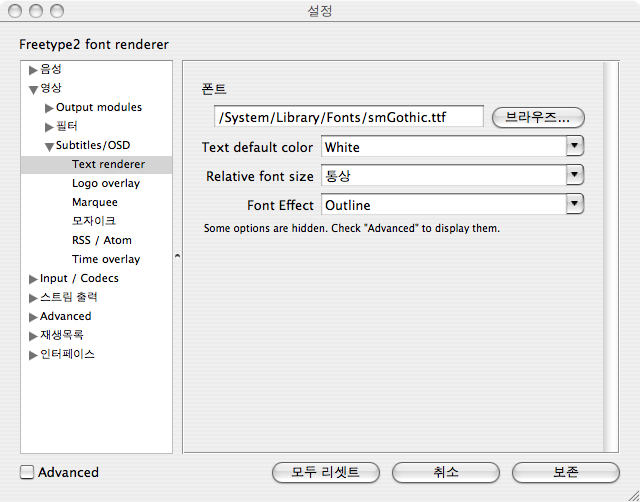Enable the Advanced checkbox
The width and height of the screenshot is (640, 502).
pos(27,473)
